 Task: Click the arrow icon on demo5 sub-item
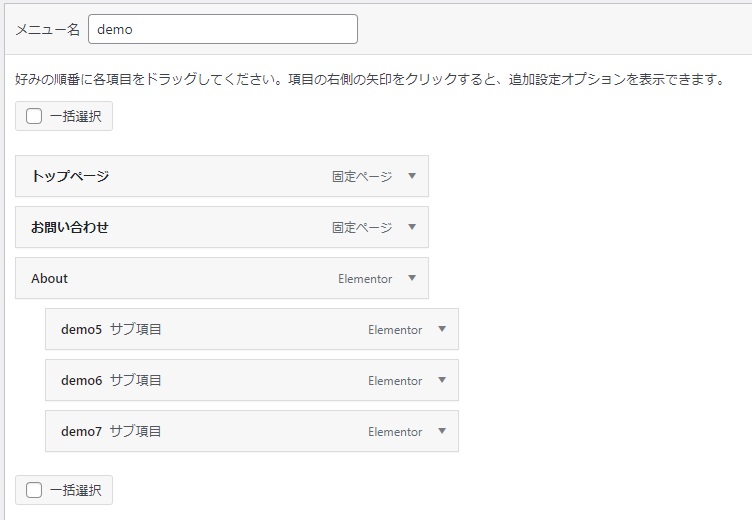(x=441, y=329)
